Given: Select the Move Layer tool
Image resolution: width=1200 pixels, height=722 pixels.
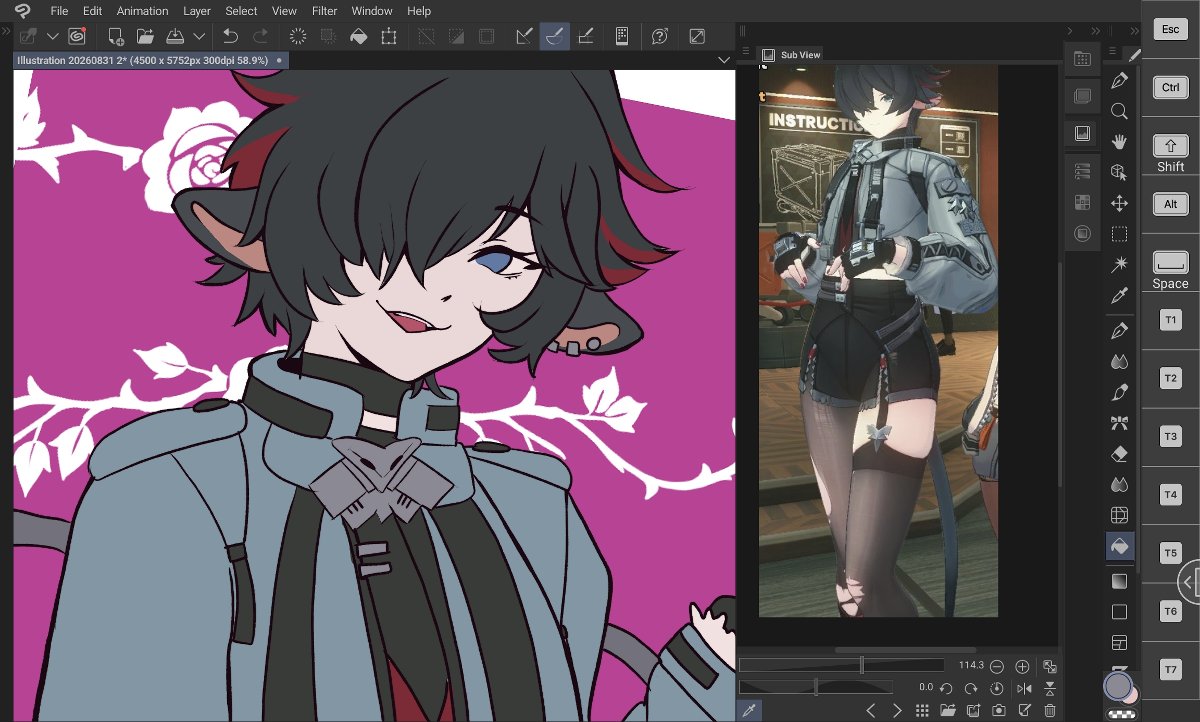Looking at the screenshot, I should [1120, 203].
